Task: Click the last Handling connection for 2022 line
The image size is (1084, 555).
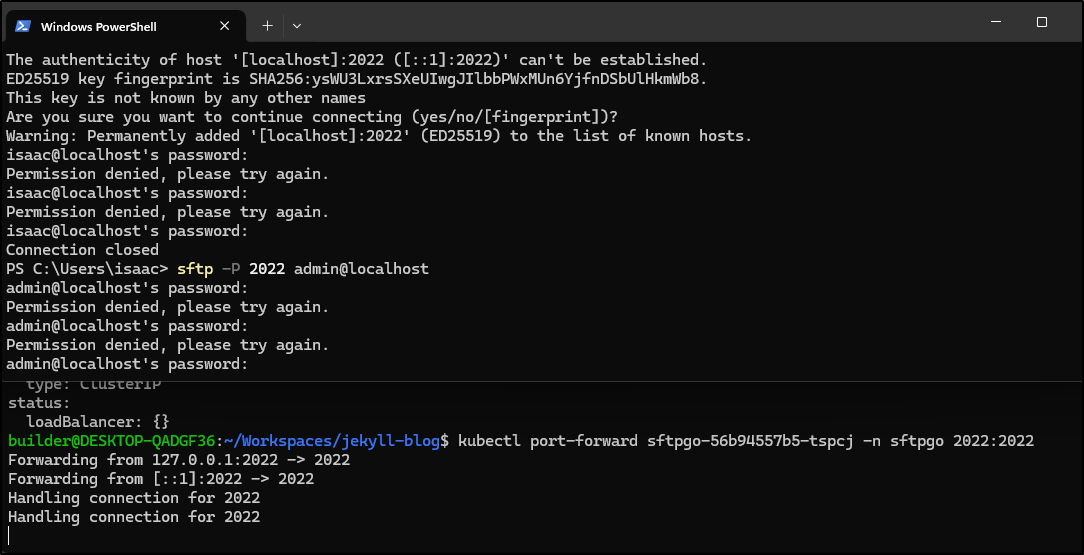Action: click(x=134, y=517)
